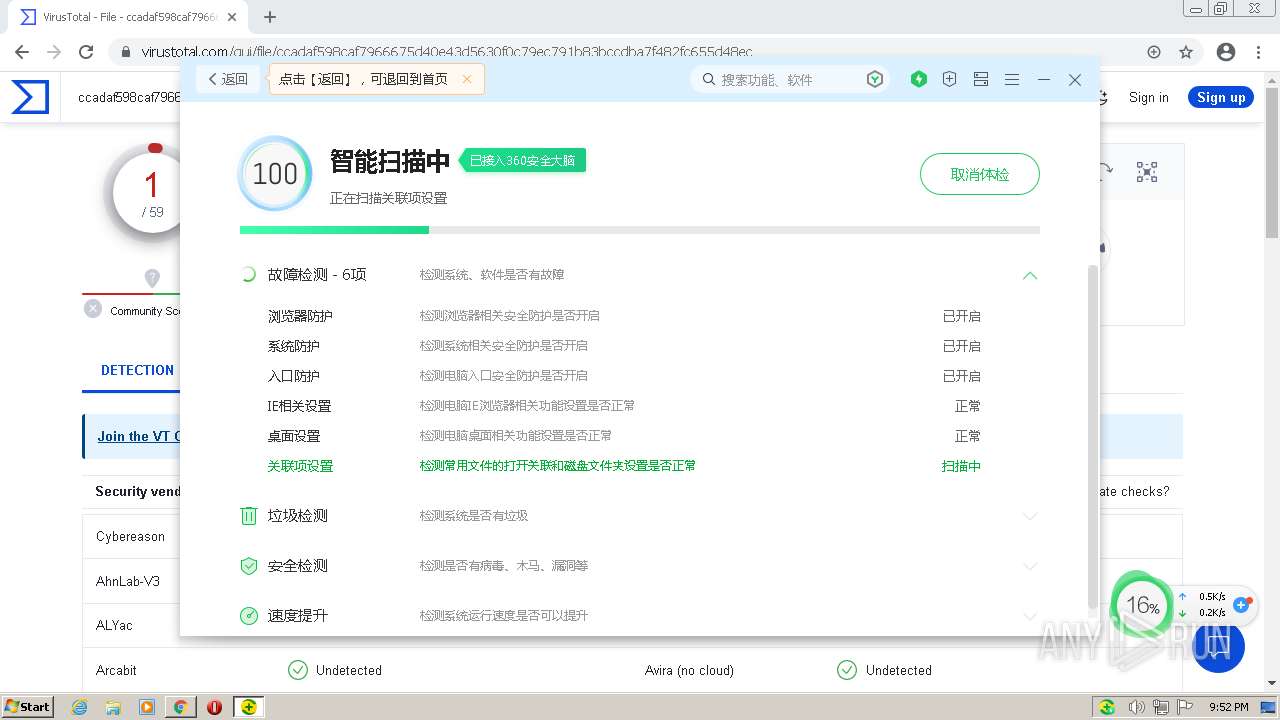Image resolution: width=1280 pixels, height=720 pixels.
Task: Click the hexagon Y logo in search box
Action: pos(875,79)
